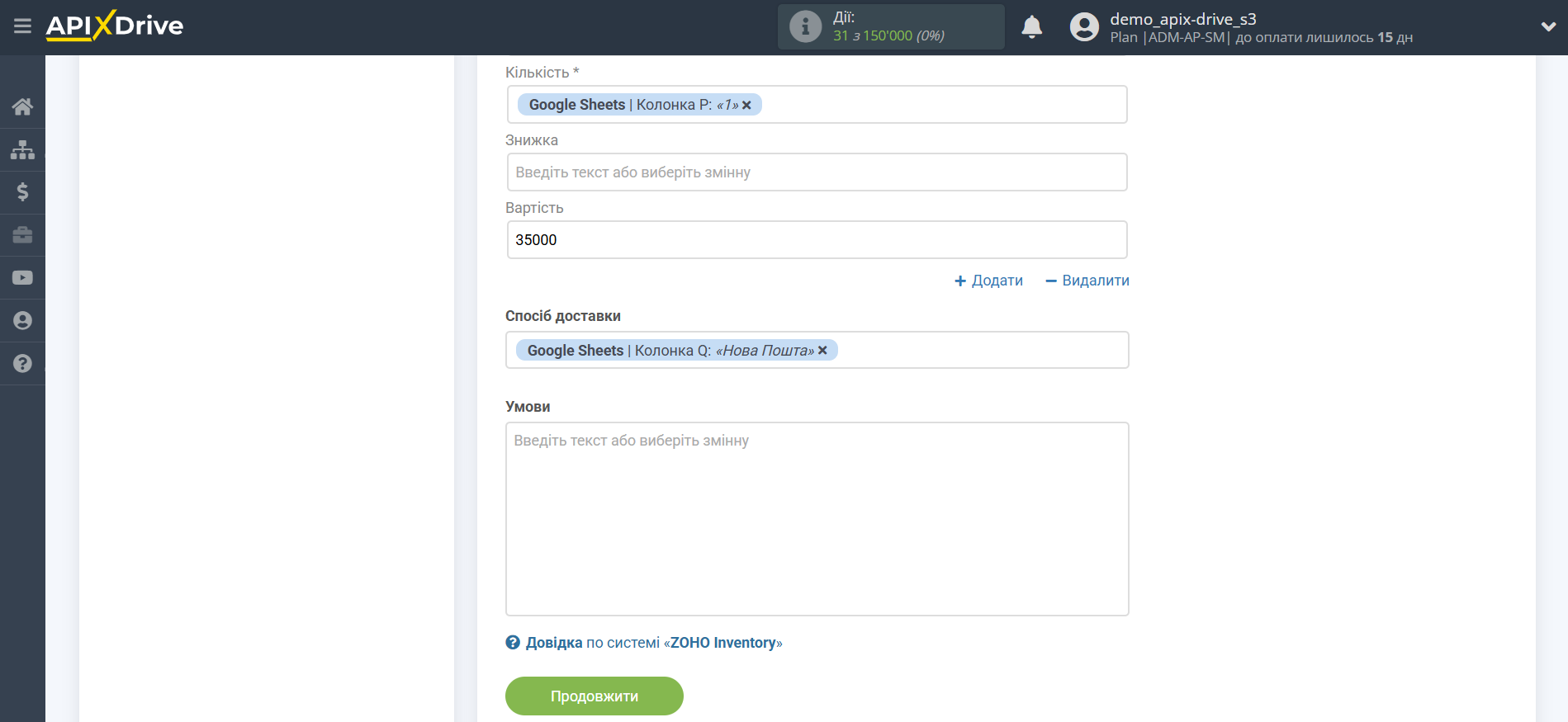Click the Кількість input field
1568x722 pixels.
[x=817, y=105]
